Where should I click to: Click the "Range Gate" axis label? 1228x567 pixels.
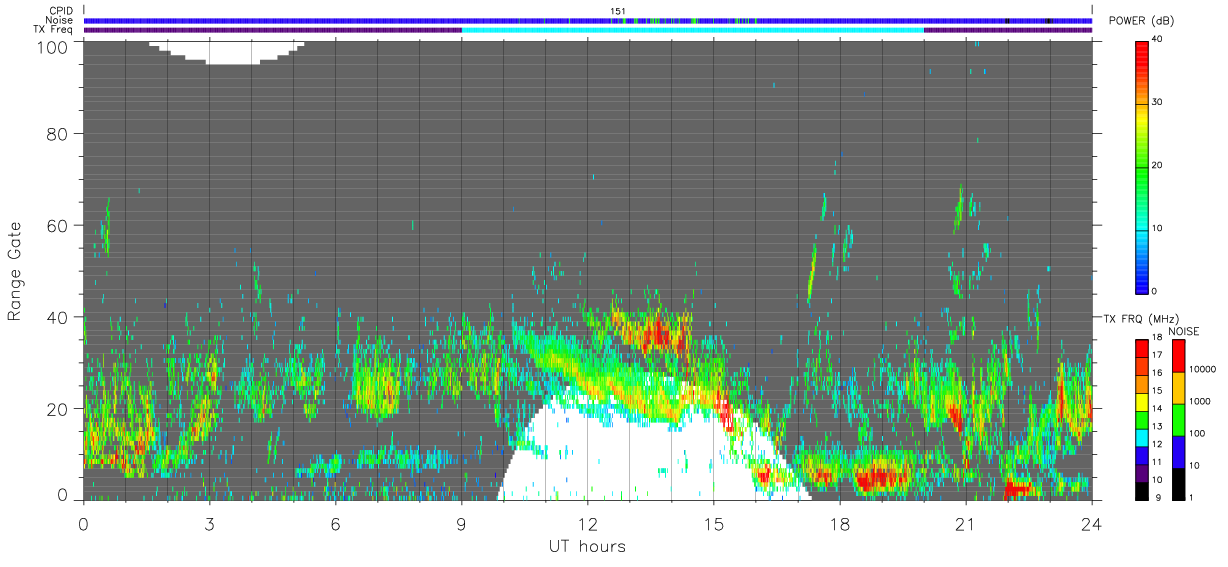pos(15,271)
